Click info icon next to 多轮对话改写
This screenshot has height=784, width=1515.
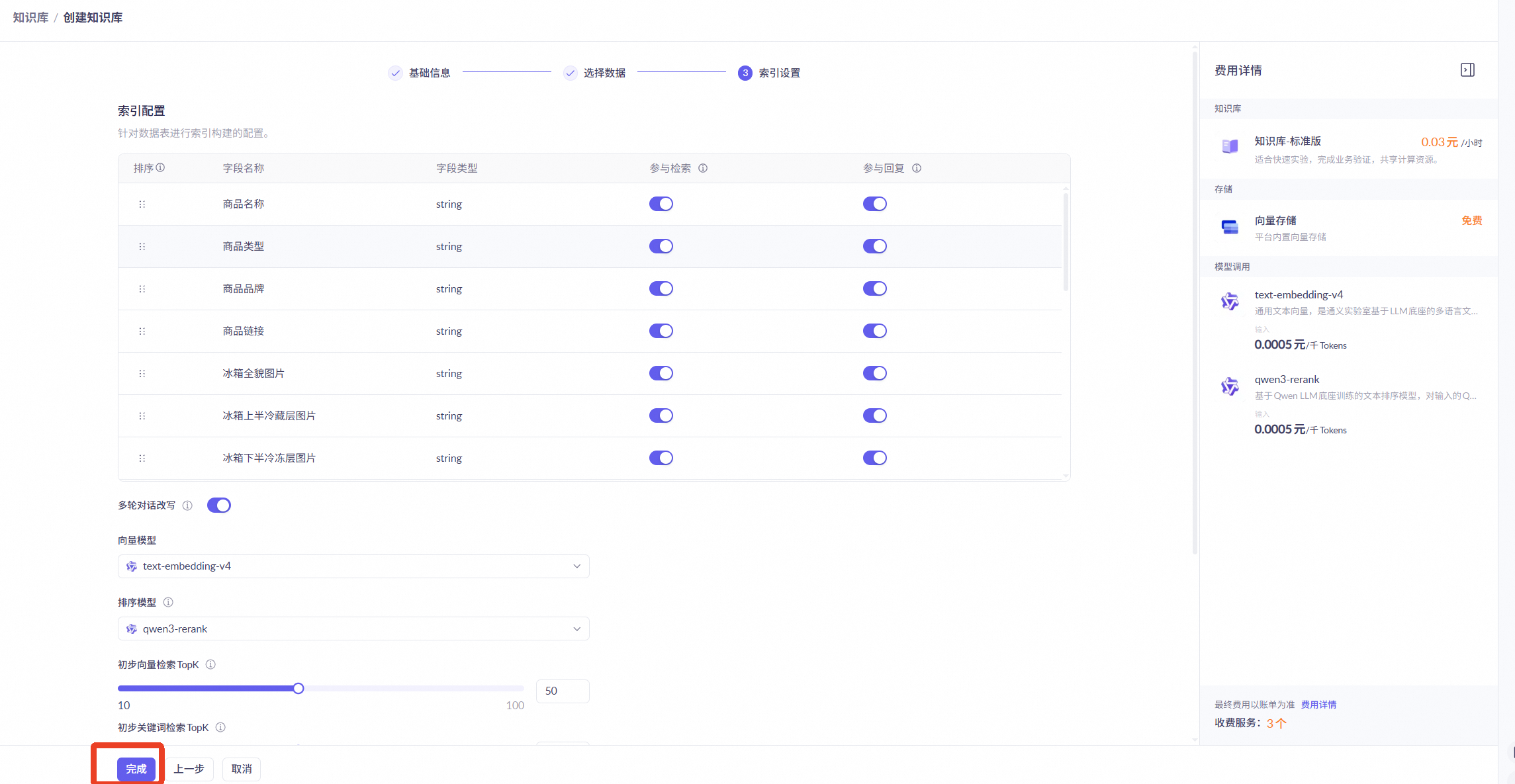point(187,505)
